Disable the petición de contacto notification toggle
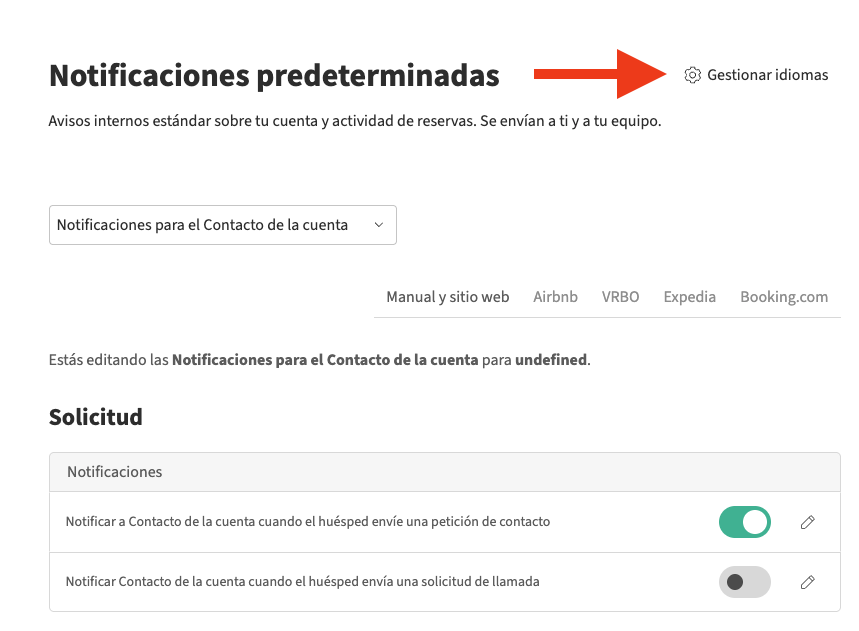 click(745, 522)
